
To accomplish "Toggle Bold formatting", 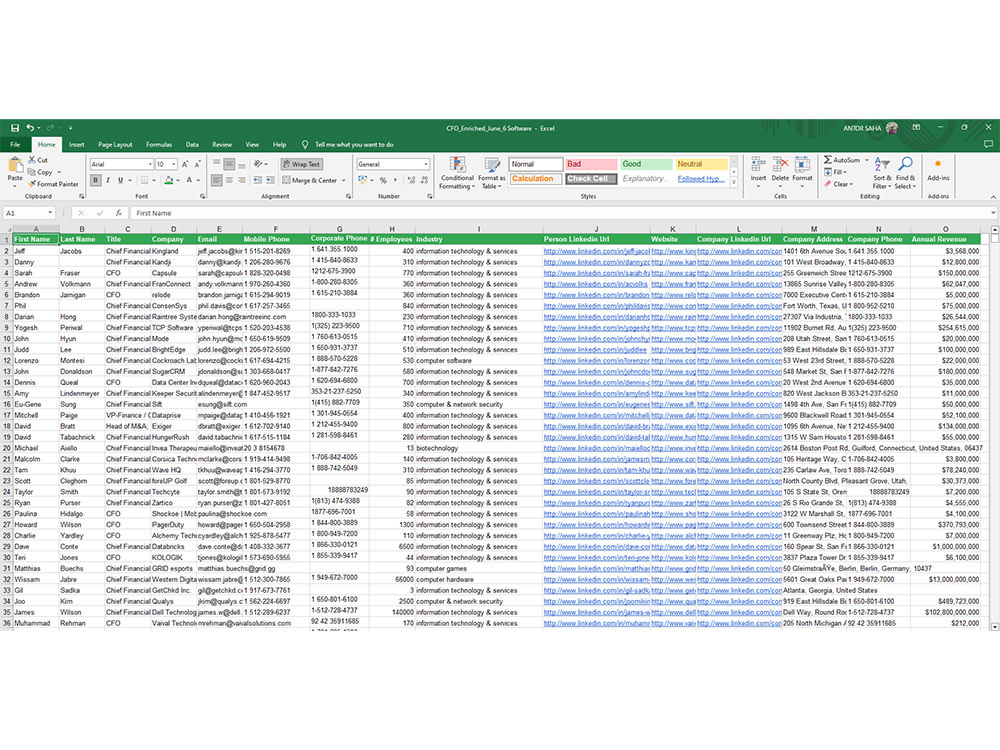I will pyautogui.click(x=96, y=180).
